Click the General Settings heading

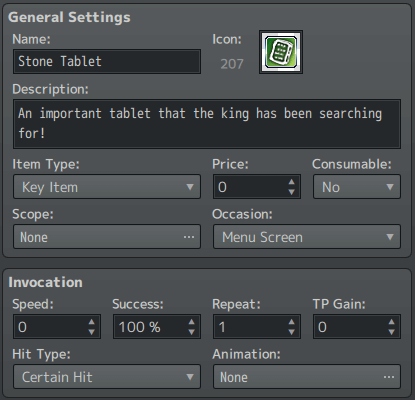69,17
